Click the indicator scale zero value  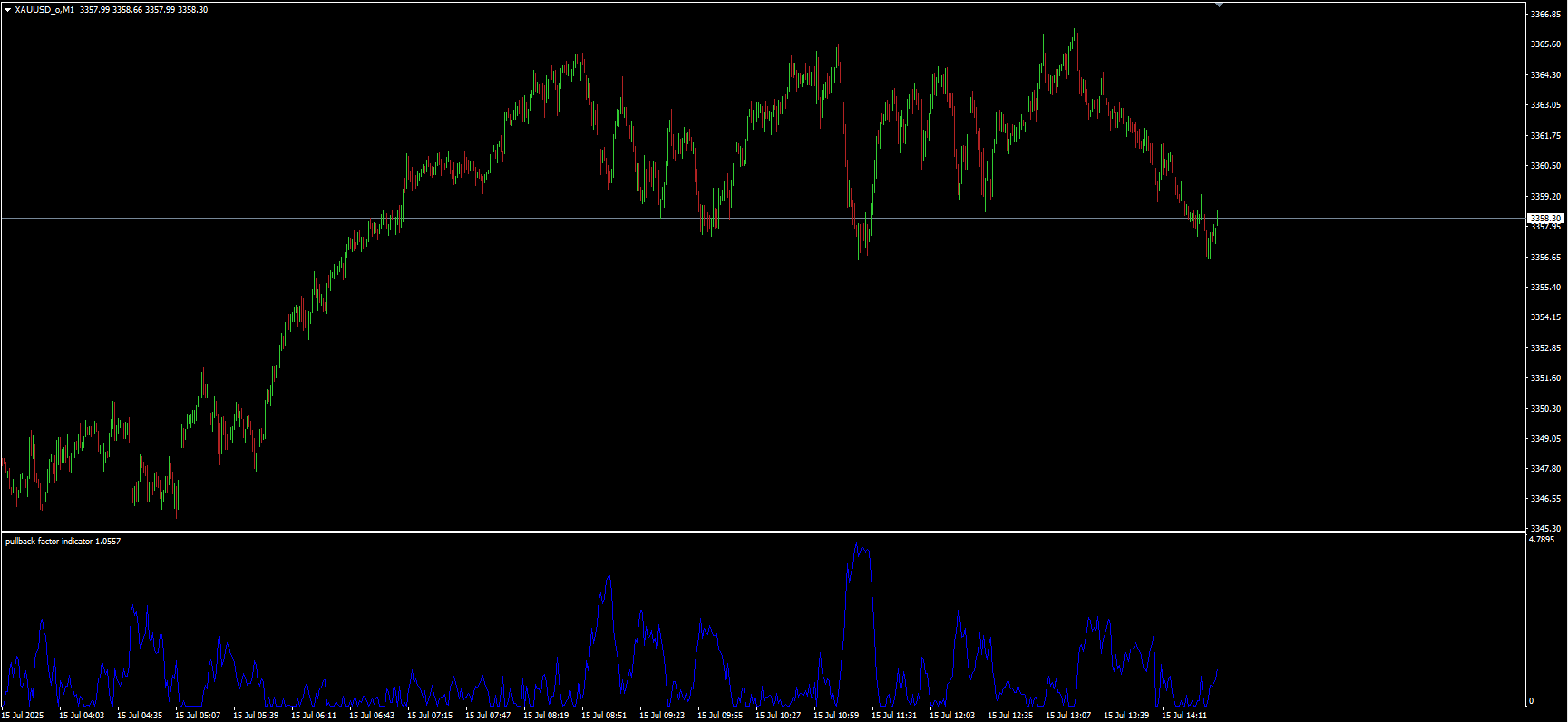tap(1532, 701)
